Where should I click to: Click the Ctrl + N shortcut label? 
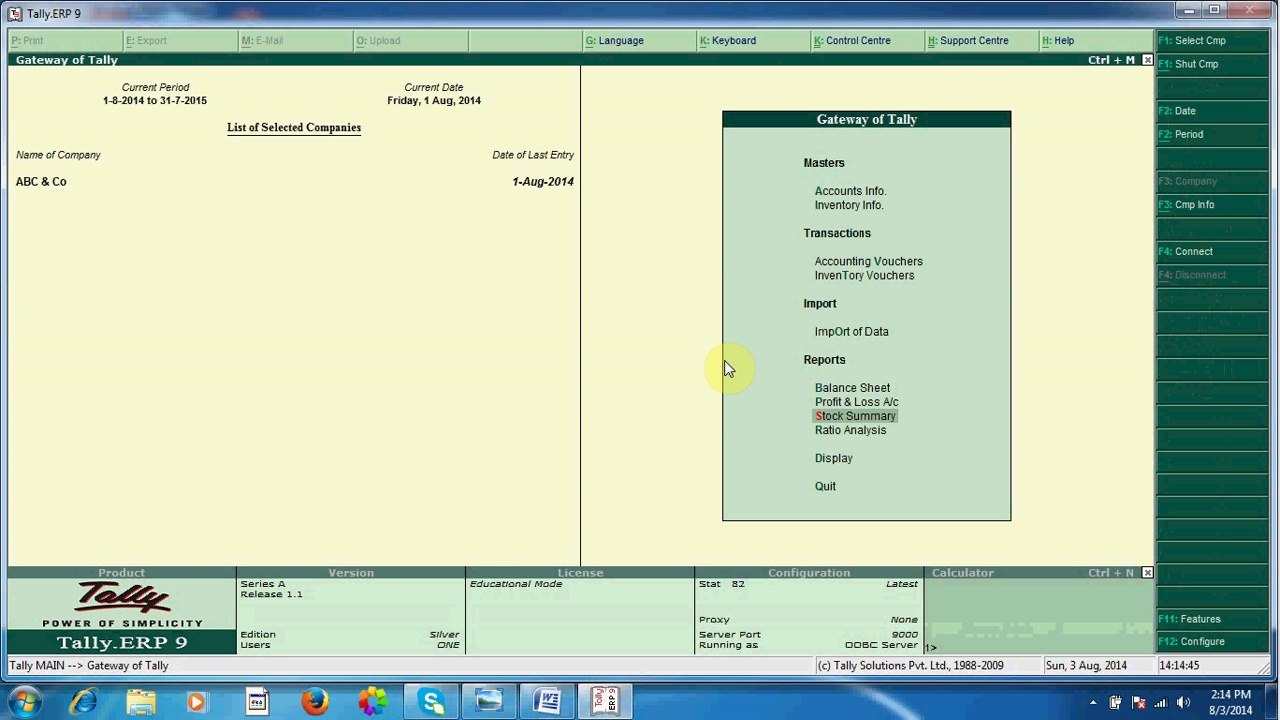pos(1111,573)
